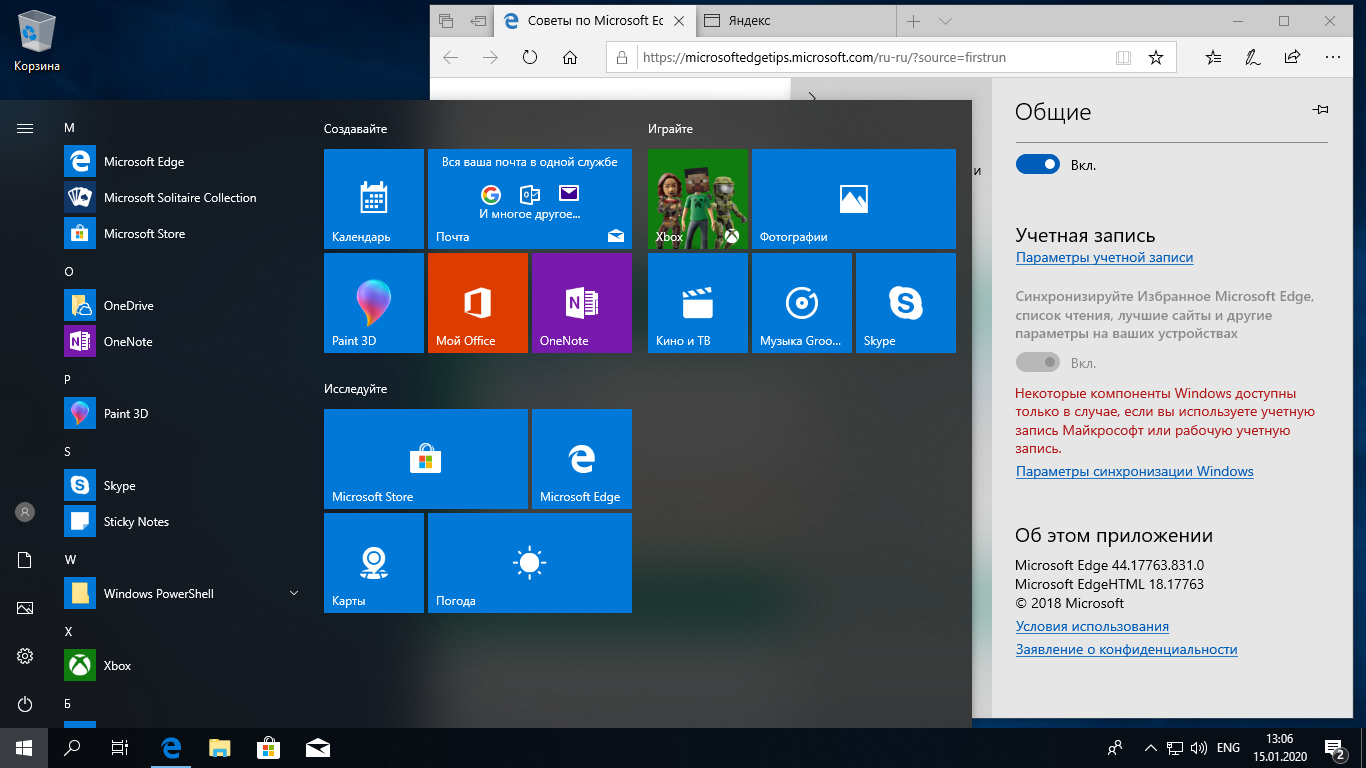The height and width of the screenshot is (768, 1366).
Task: Open File Explorer from the taskbar
Action: tap(220, 748)
